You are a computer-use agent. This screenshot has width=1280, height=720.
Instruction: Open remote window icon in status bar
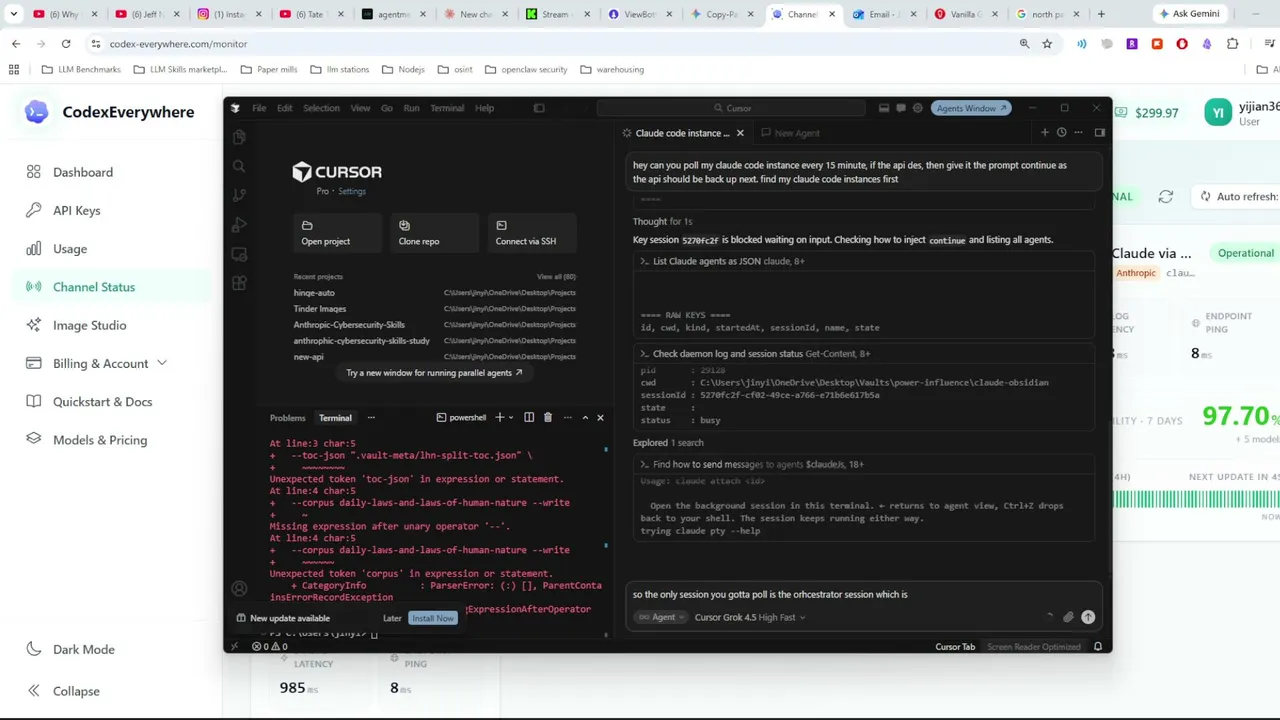coord(234,647)
